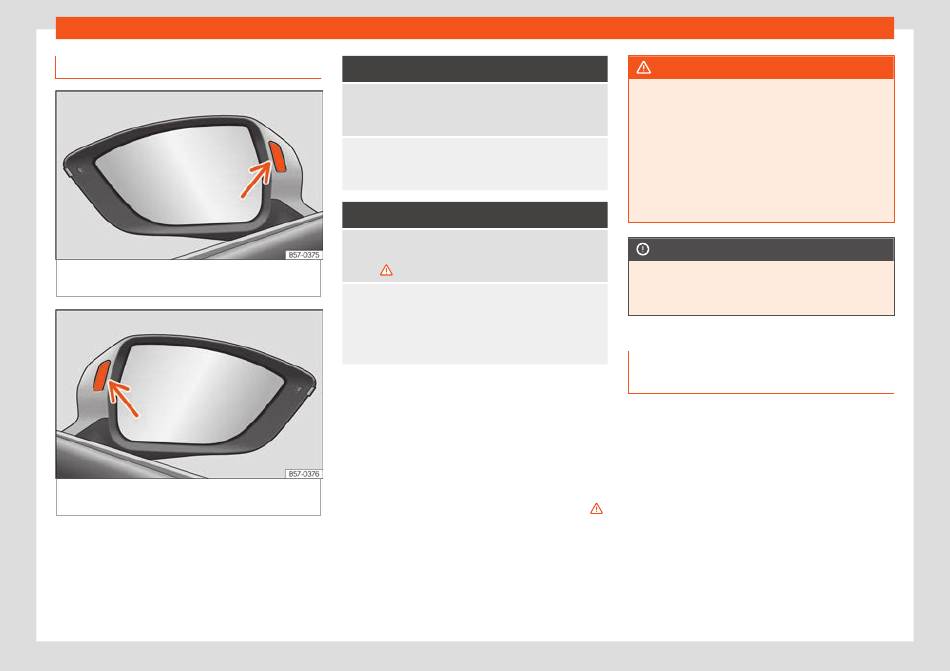Click the lower mirror glass illustration
Viewport: 950px width, 671px height.
199,393
